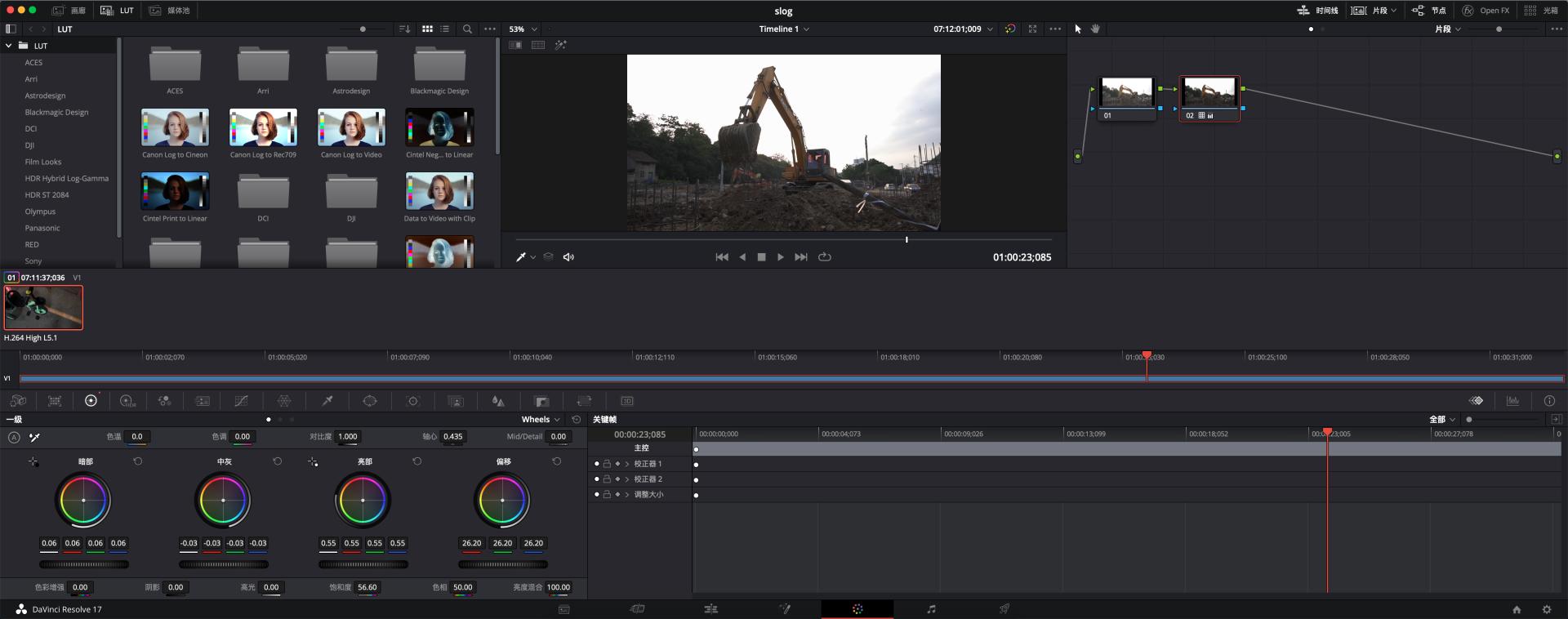Toggle viewer audio mute speaker

coord(568,257)
